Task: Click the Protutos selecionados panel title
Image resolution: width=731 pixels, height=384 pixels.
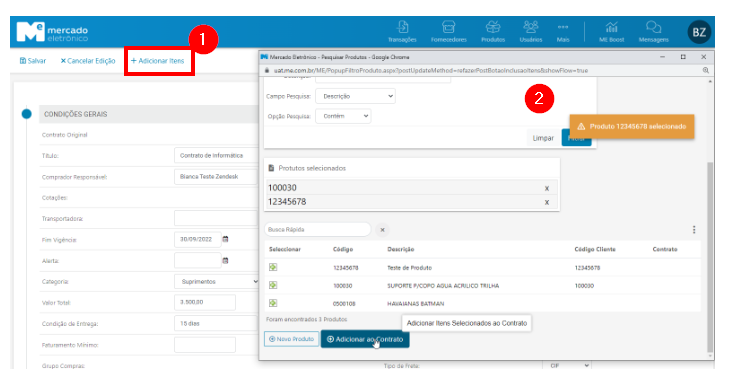Action: click(312, 168)
